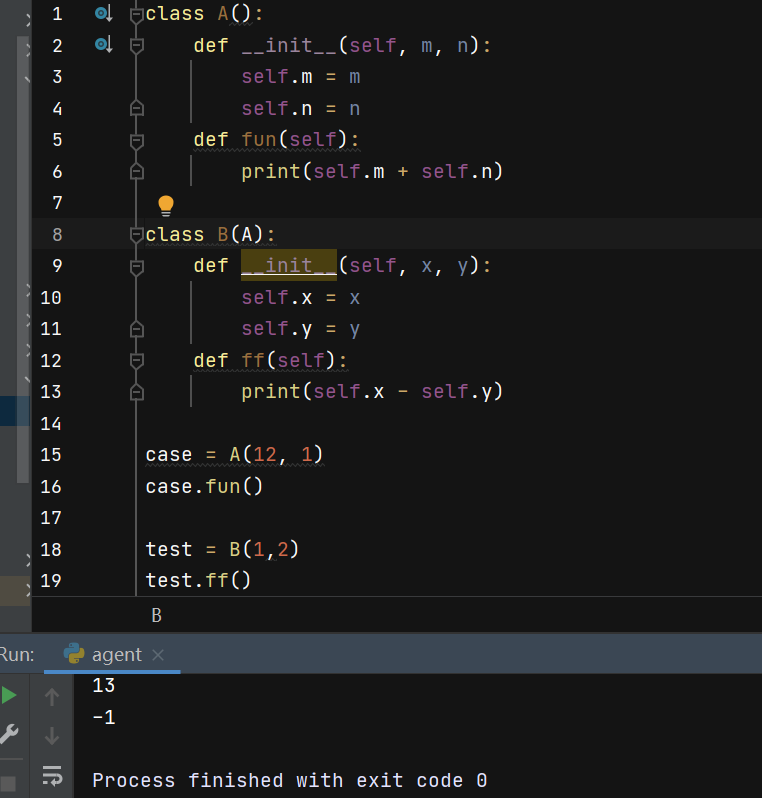
Task: Click fold end marker on line 6
Action: pyautogui.click(x=136, y=172)
